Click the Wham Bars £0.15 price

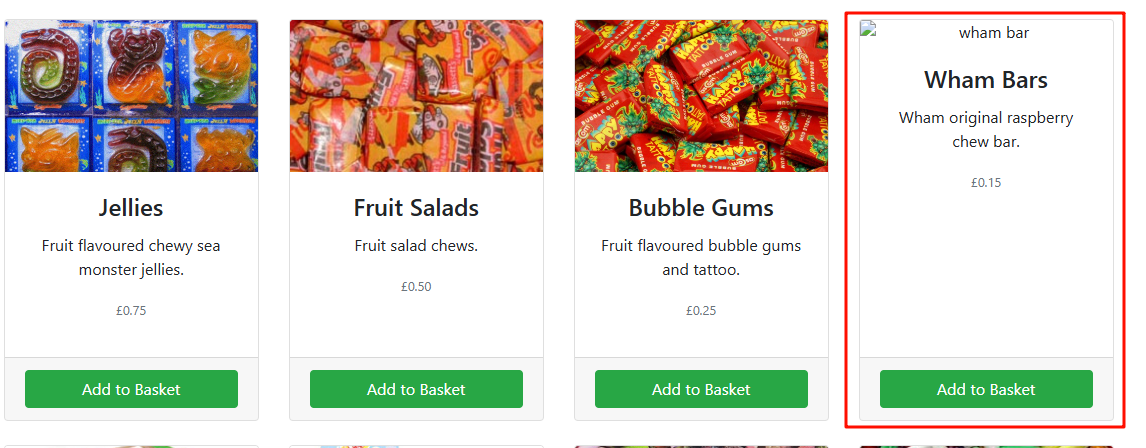986,183
